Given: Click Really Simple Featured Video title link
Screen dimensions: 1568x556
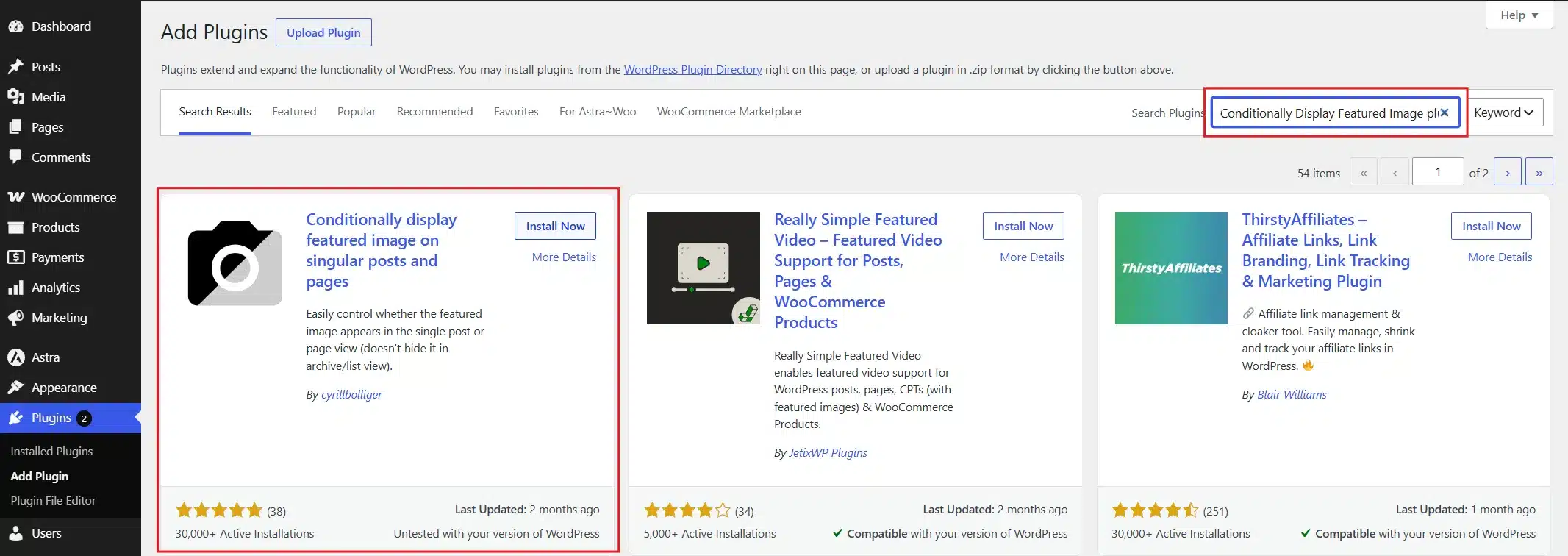Looking at the screenshot, I should pyautogui.click(x=858, y=271).
